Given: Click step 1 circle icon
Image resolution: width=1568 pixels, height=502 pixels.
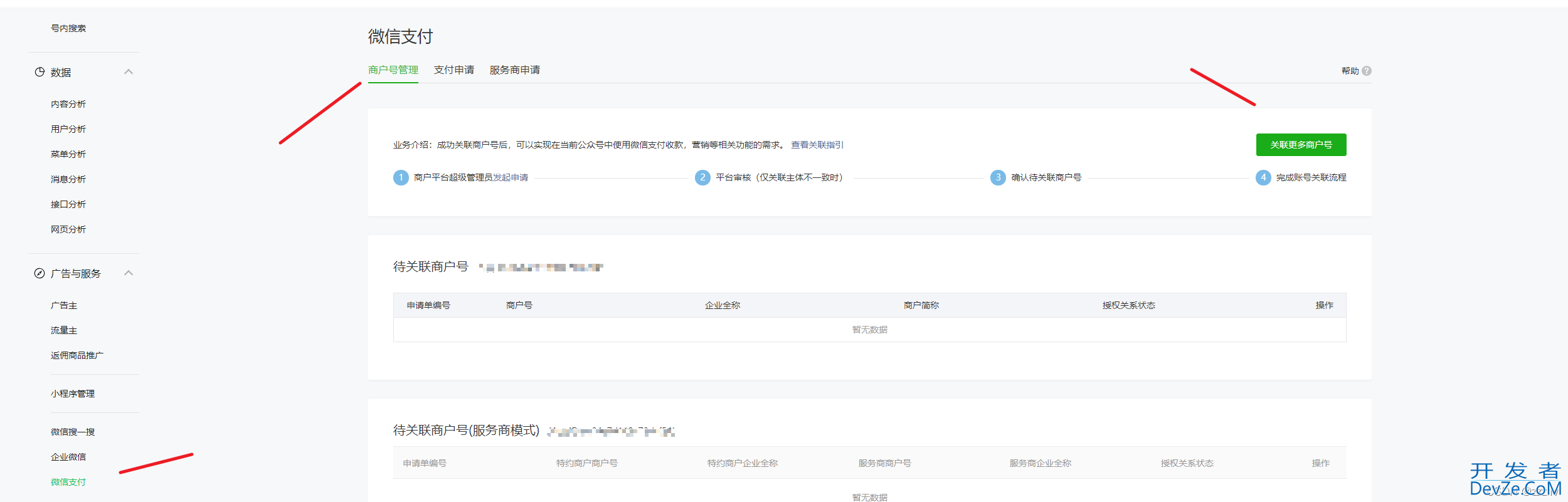Looking at the screenshot, I should tap(401, 177).
